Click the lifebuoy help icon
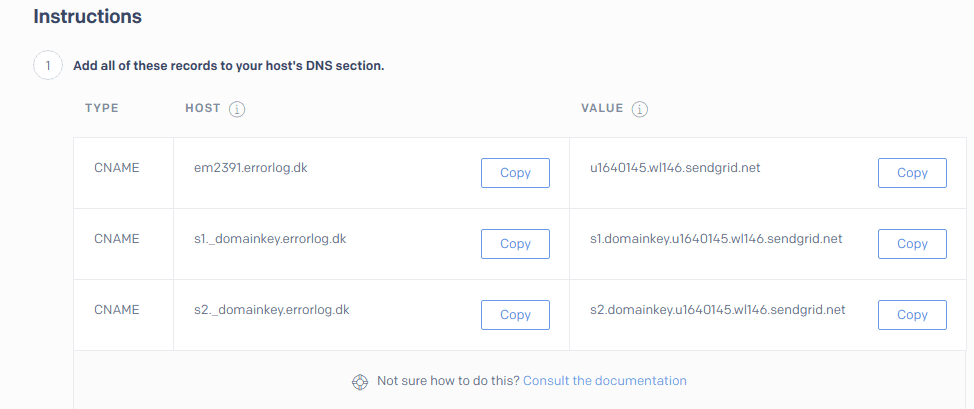Image resolution: width=974 pixels, height=409 pixels. pos(360,381)
